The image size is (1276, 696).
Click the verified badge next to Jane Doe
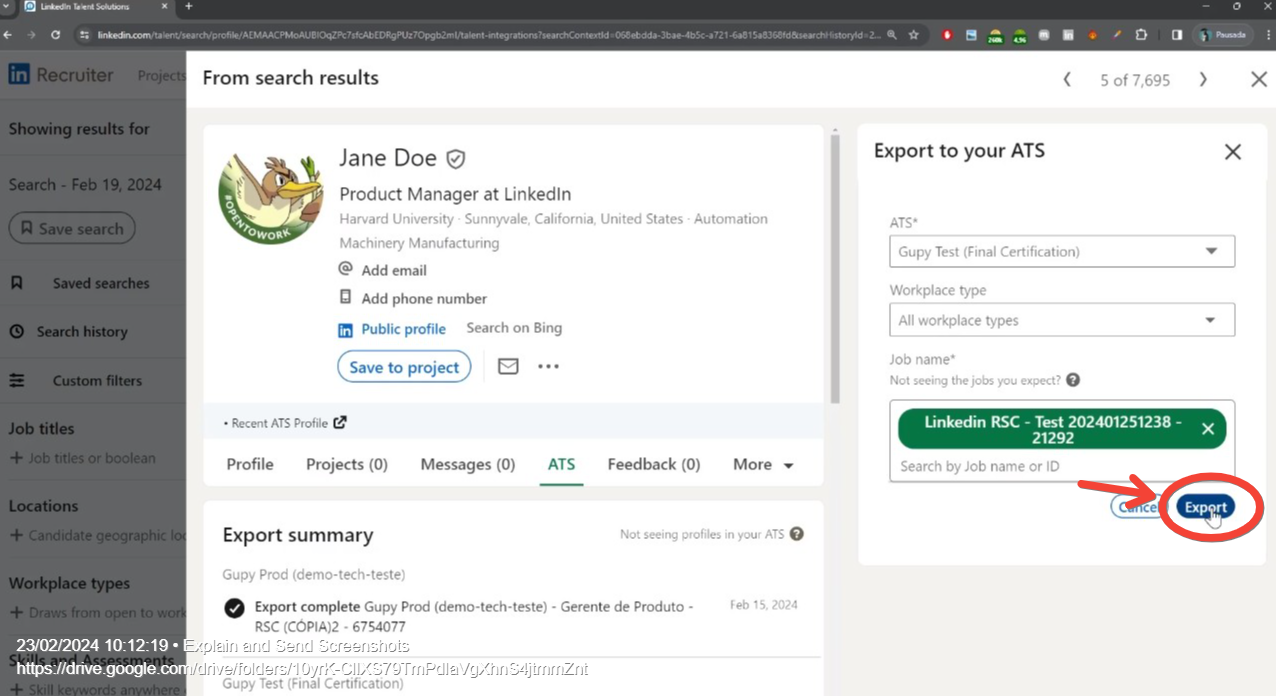pyautogui.click(x=456, y=159)
